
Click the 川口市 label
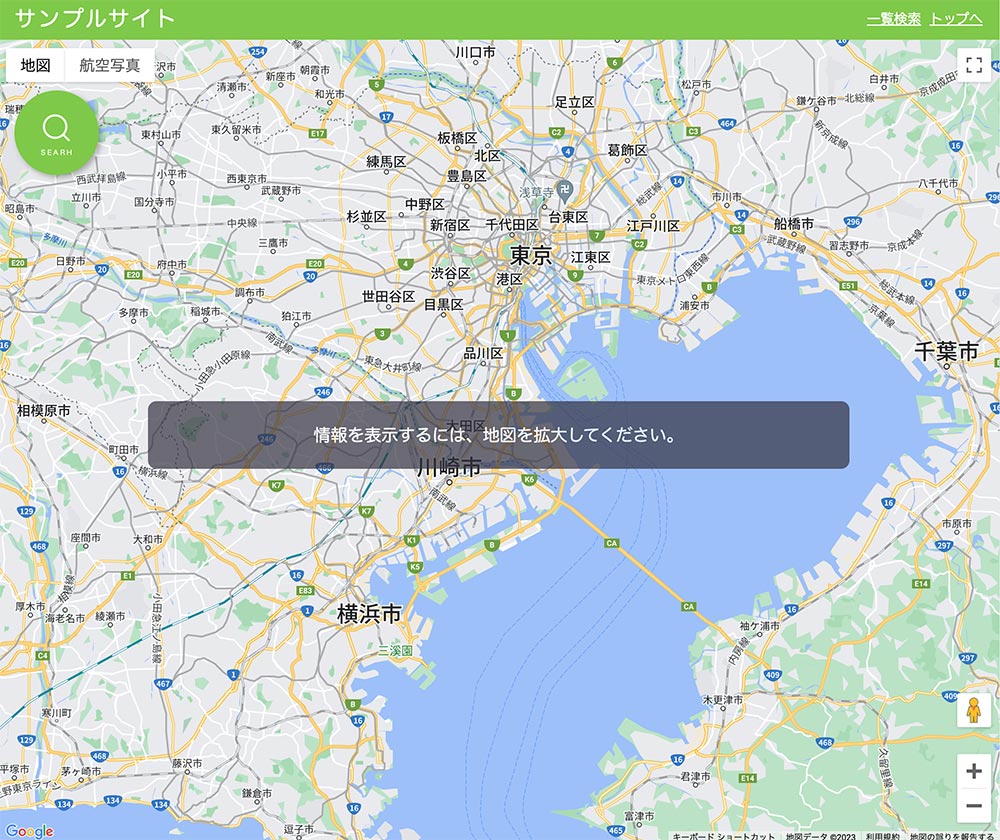coord(475,52)
